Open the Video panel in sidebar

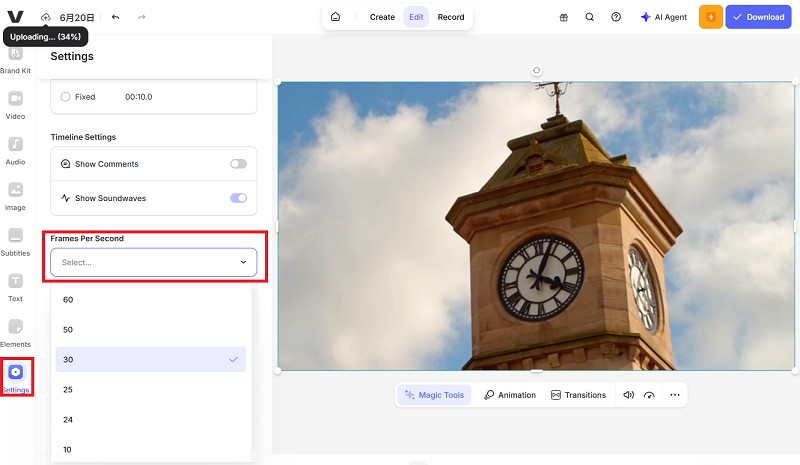(16, 103)
